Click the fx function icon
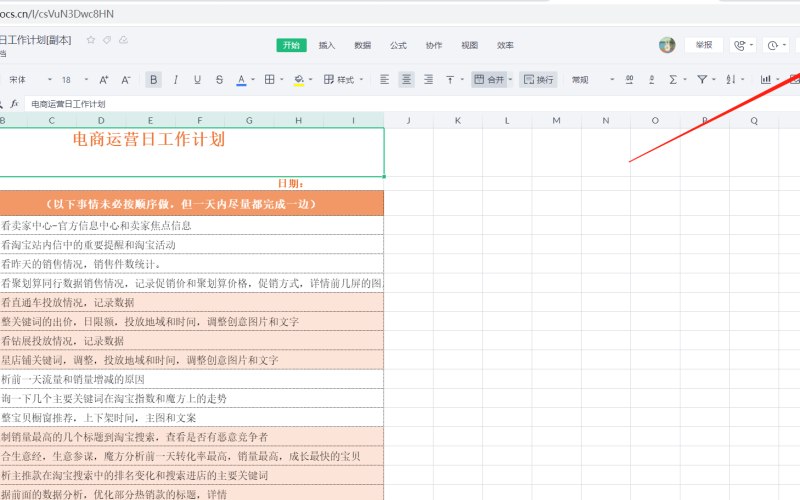 pyautogui.click(x=14, y=104)
